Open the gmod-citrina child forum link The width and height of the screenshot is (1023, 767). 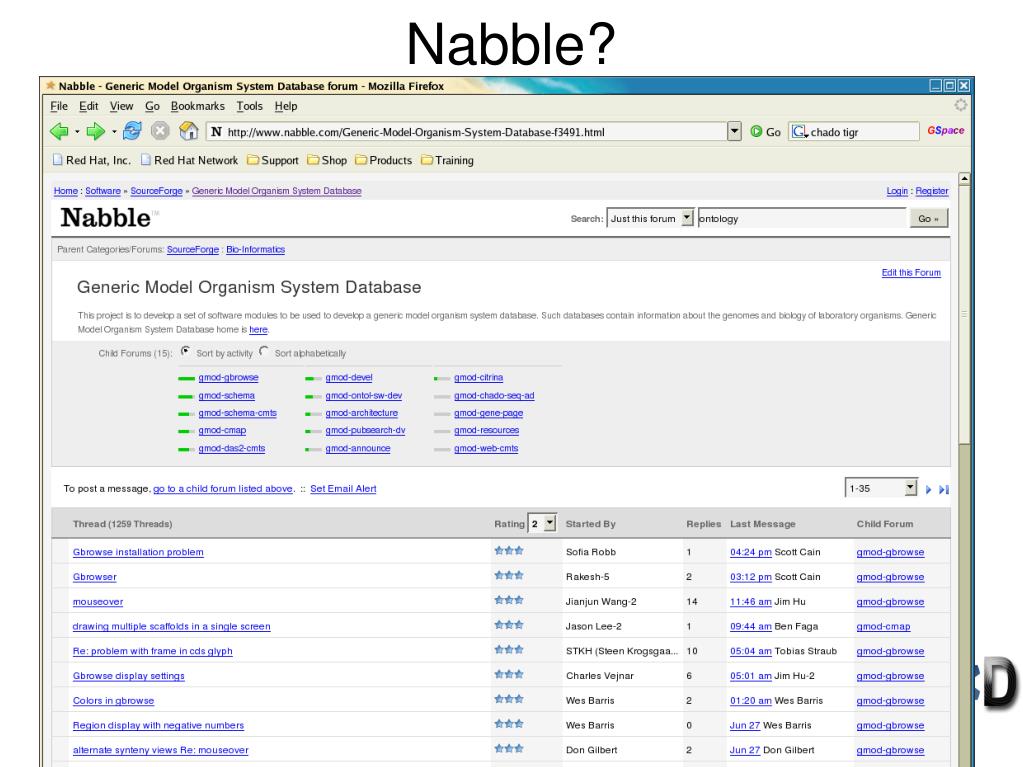[x=478, y=378]
